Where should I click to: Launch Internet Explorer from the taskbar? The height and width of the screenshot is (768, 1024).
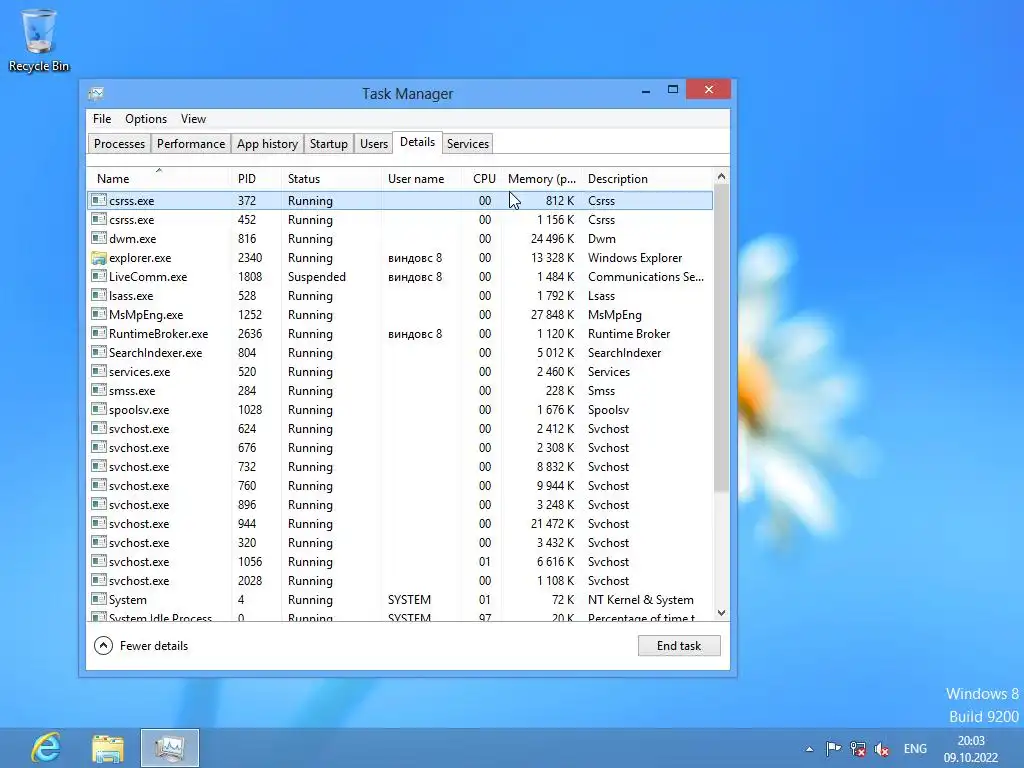pyautogui.click(x=46, y=748)
